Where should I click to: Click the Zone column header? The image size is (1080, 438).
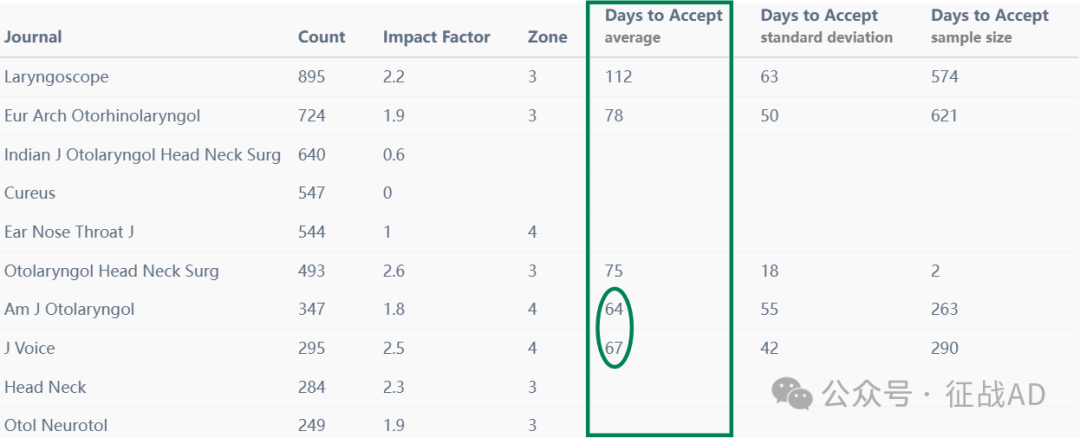[548, 36]
